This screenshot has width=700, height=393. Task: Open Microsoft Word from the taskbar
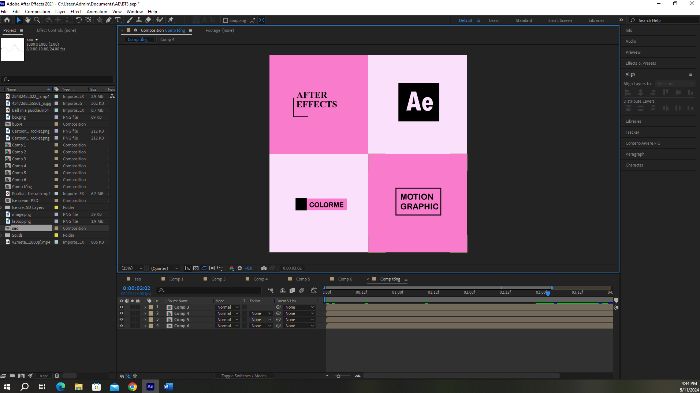[168, 387]
